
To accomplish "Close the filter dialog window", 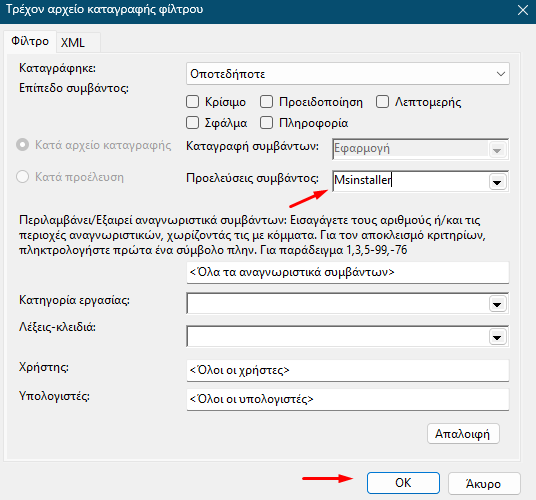I will click(x=523, y=10).
